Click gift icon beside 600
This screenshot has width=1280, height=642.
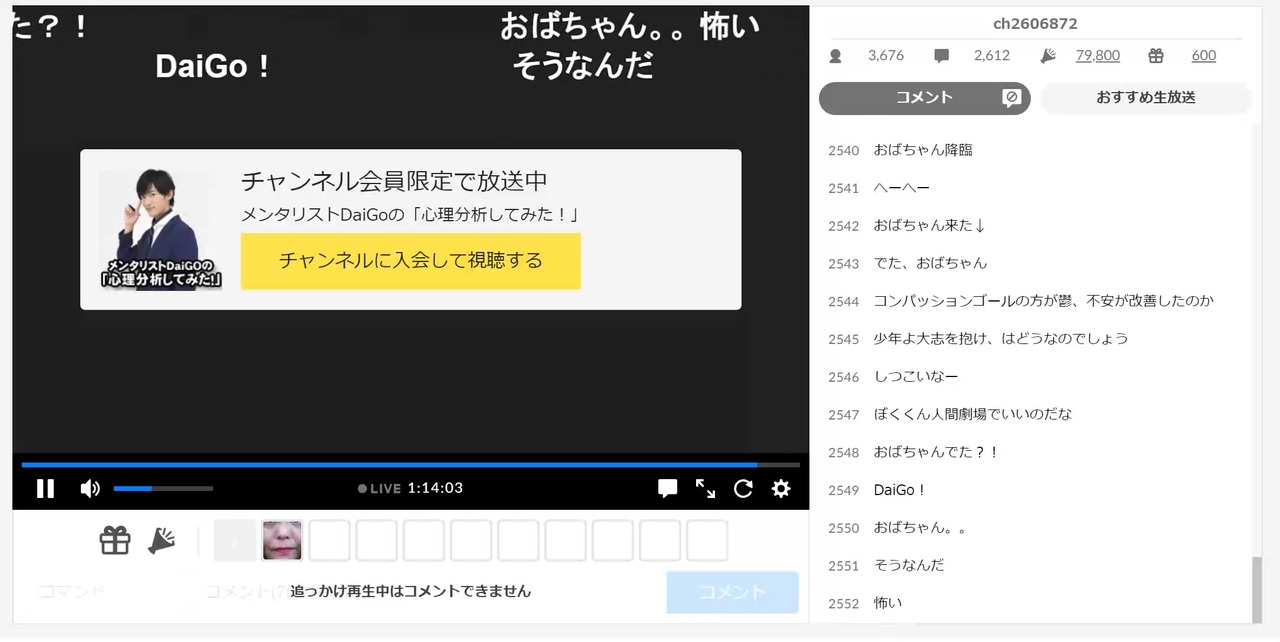(x=1156, y=56)
